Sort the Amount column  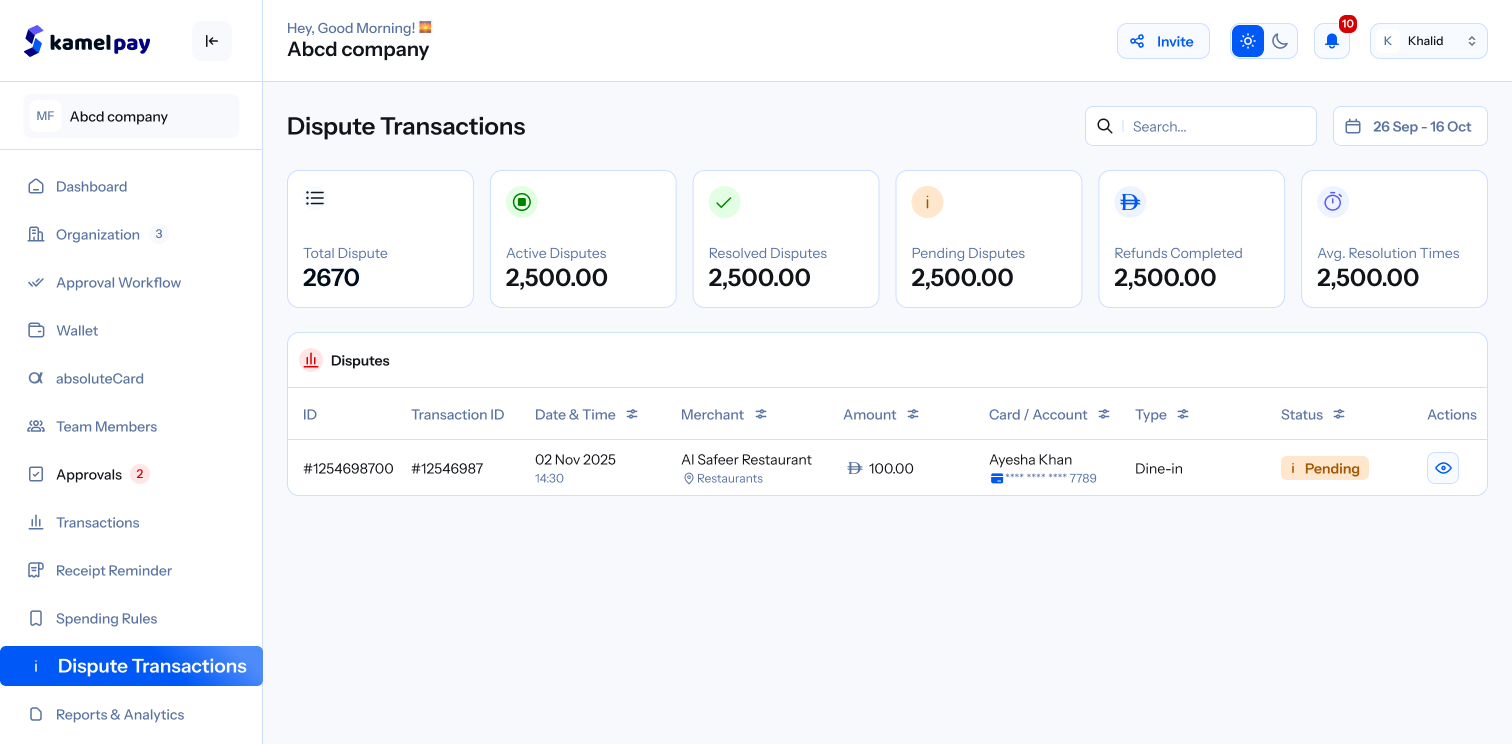tap(912, 414)
